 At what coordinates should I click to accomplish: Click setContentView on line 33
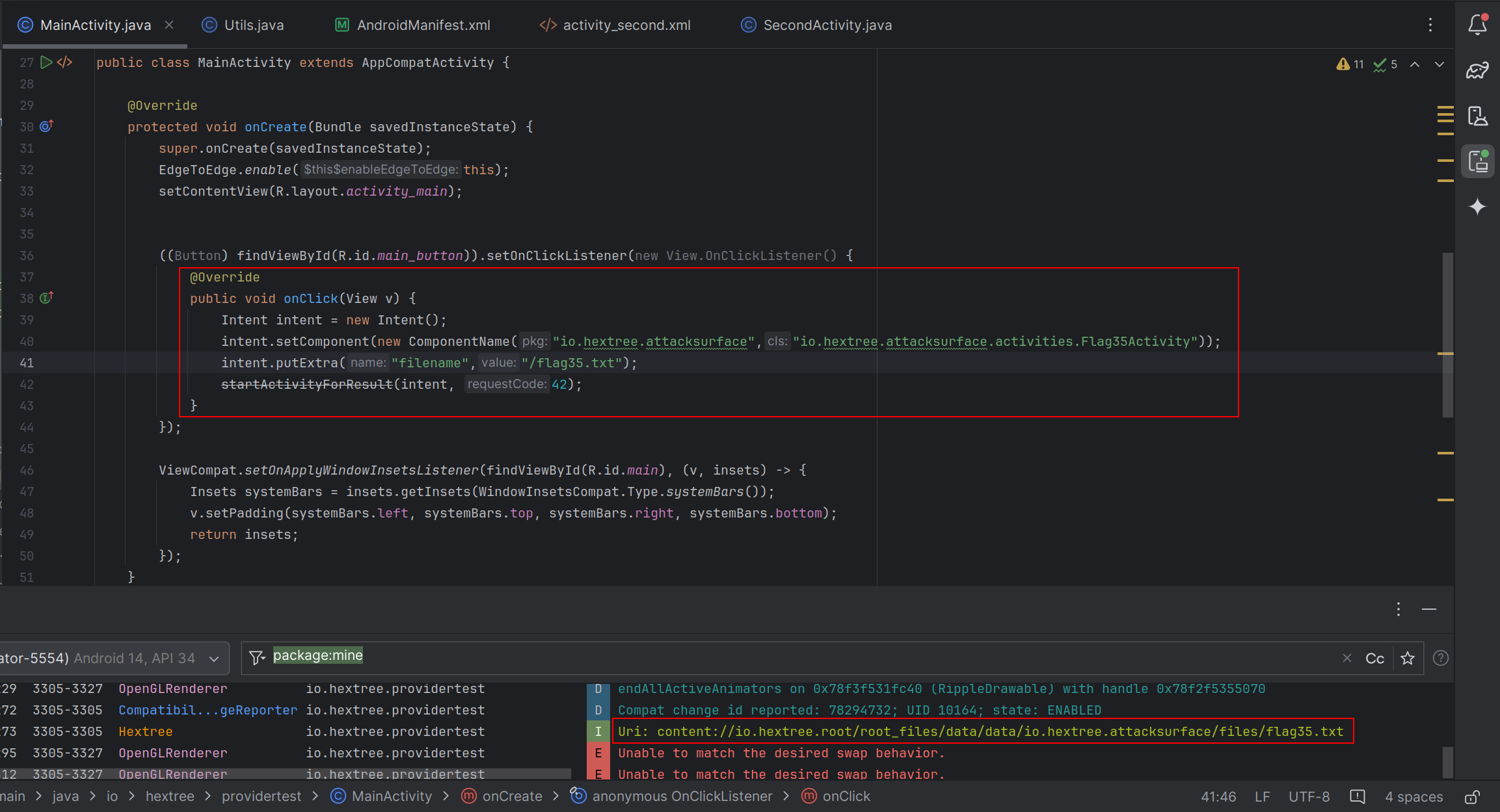click(213, 191)
